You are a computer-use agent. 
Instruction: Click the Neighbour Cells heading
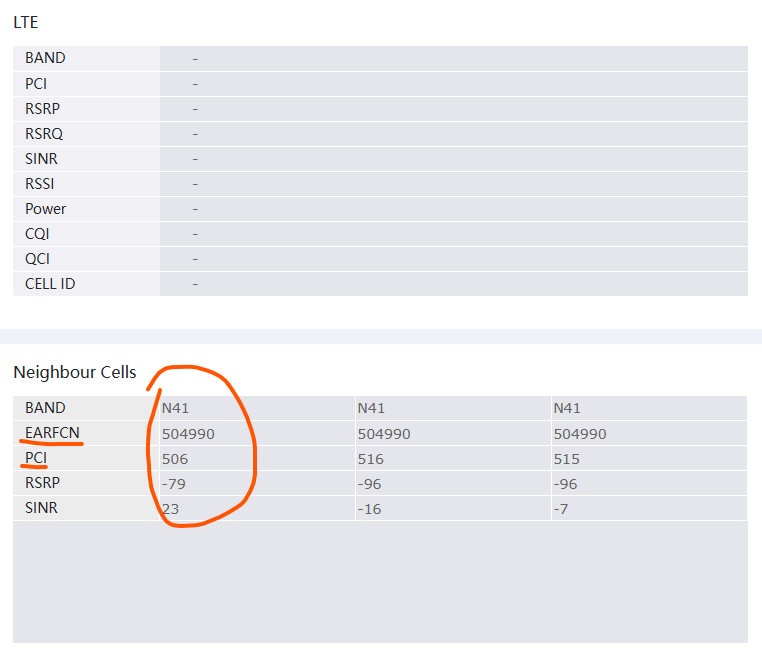tap(75, 372)
